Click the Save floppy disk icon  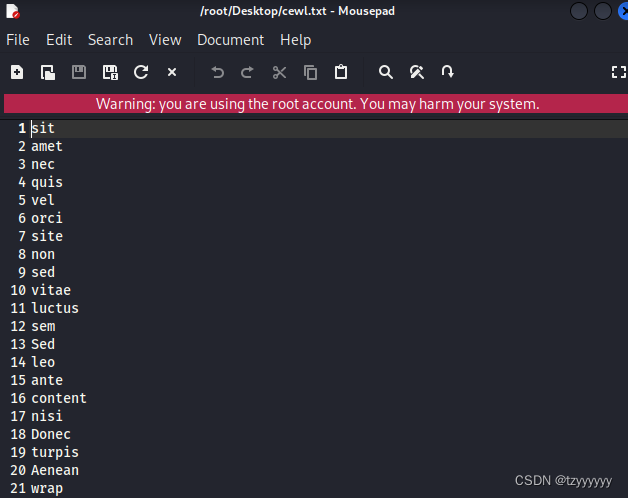[x=79, y=72]
